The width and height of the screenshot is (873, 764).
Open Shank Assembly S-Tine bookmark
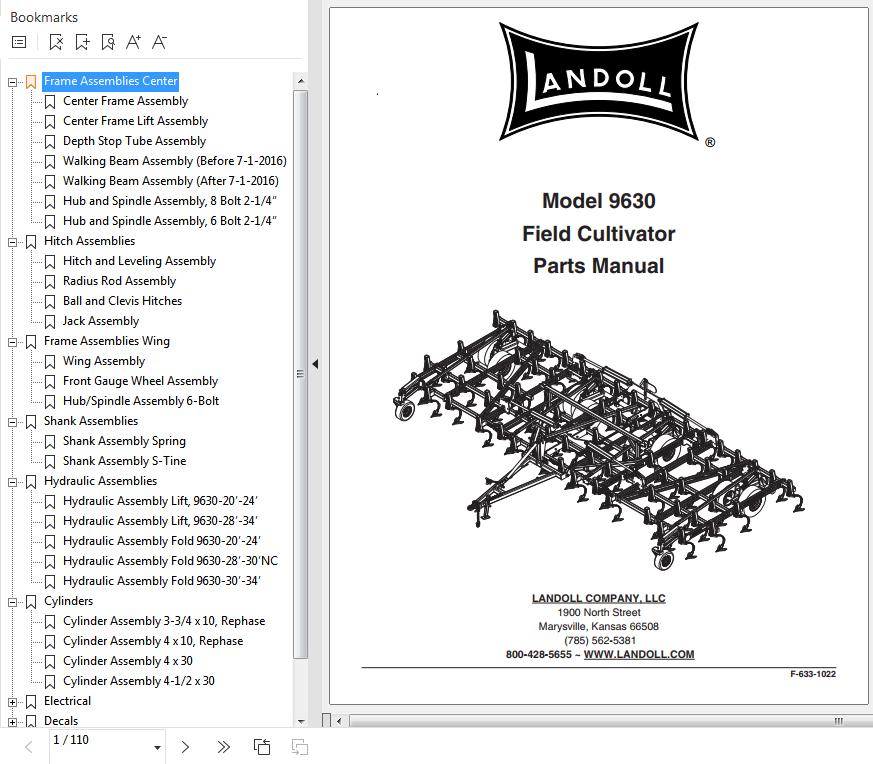pyautogui.click(x=125, y=461)
